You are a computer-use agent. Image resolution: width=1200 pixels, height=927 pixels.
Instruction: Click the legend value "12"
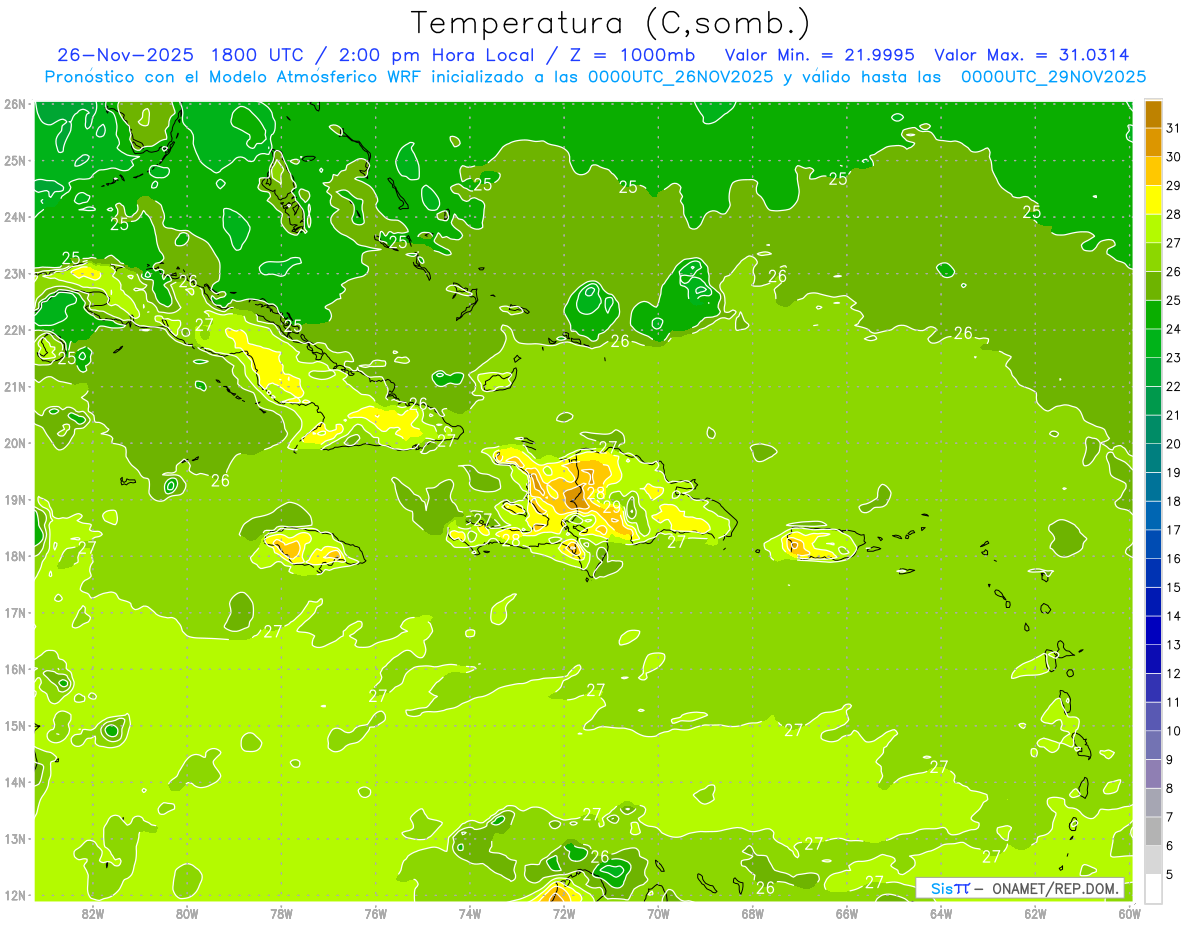coord(1174,673)
